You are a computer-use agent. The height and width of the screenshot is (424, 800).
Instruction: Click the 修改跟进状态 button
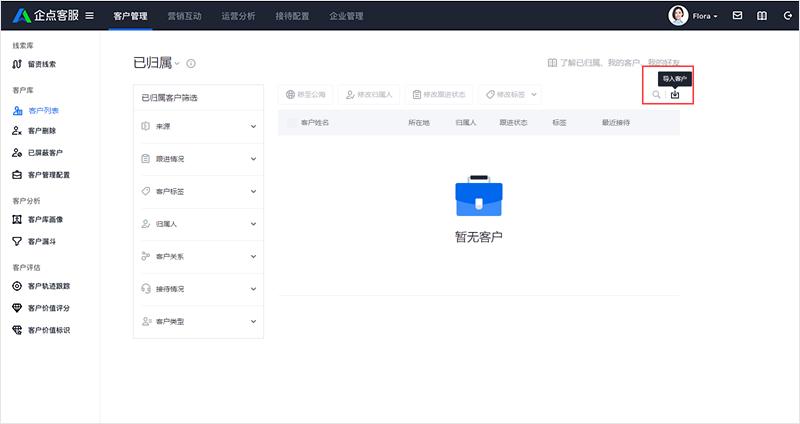(439, 95)
